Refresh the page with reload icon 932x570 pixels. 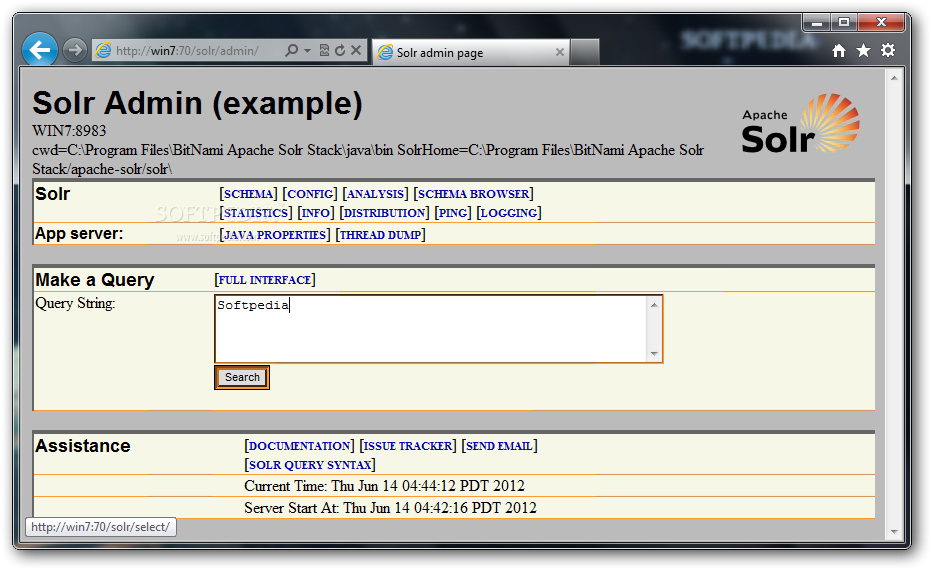(x=340, y=51)
